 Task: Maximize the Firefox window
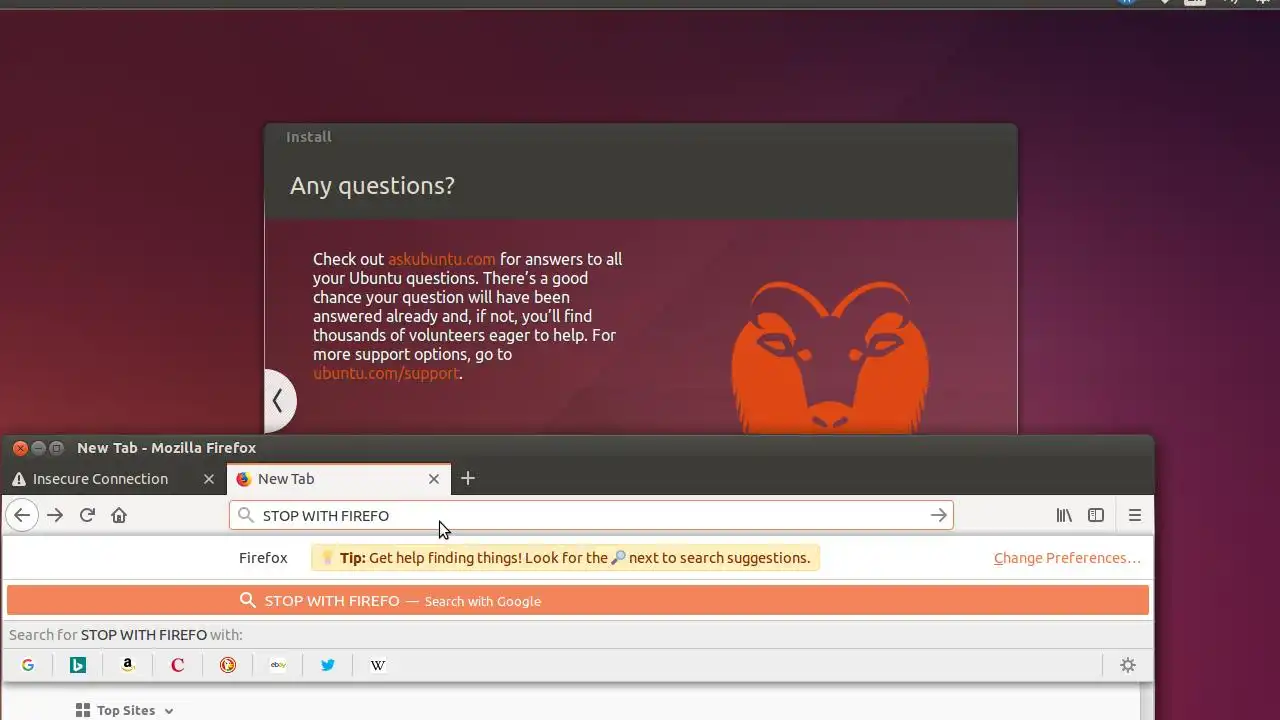tap(56, 448)
